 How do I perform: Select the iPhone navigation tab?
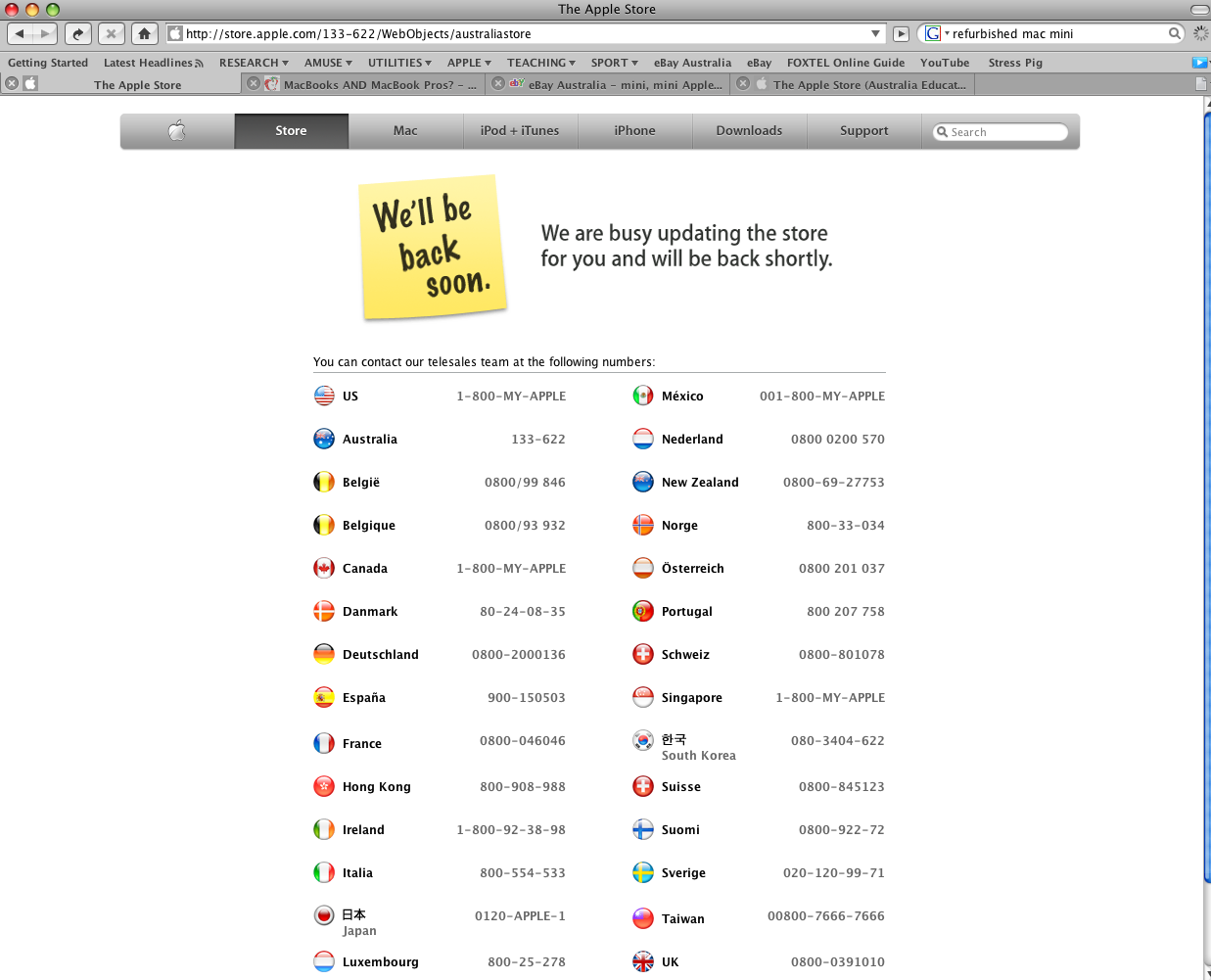click(634, 131)
